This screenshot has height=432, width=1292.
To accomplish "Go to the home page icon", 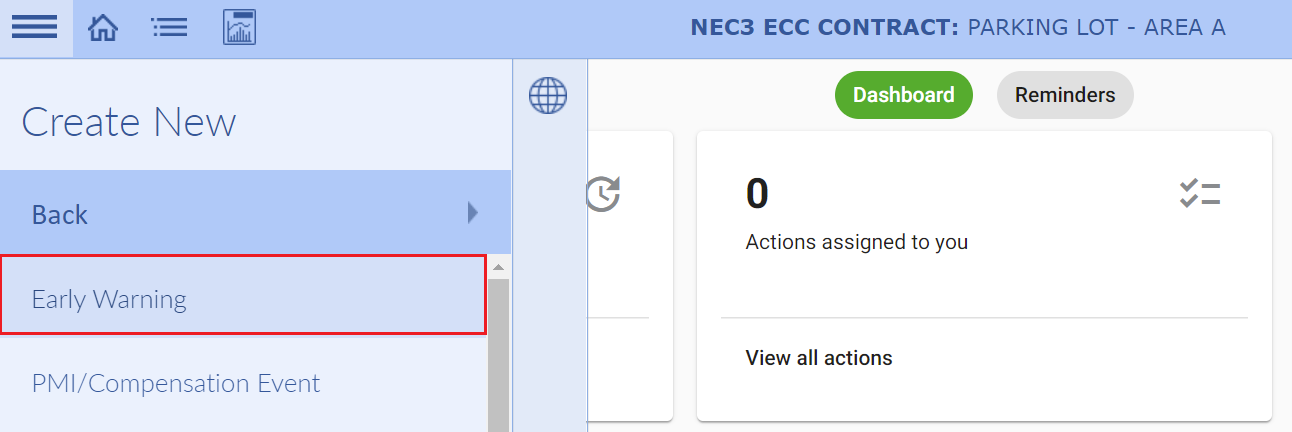I will pos(103,28).
